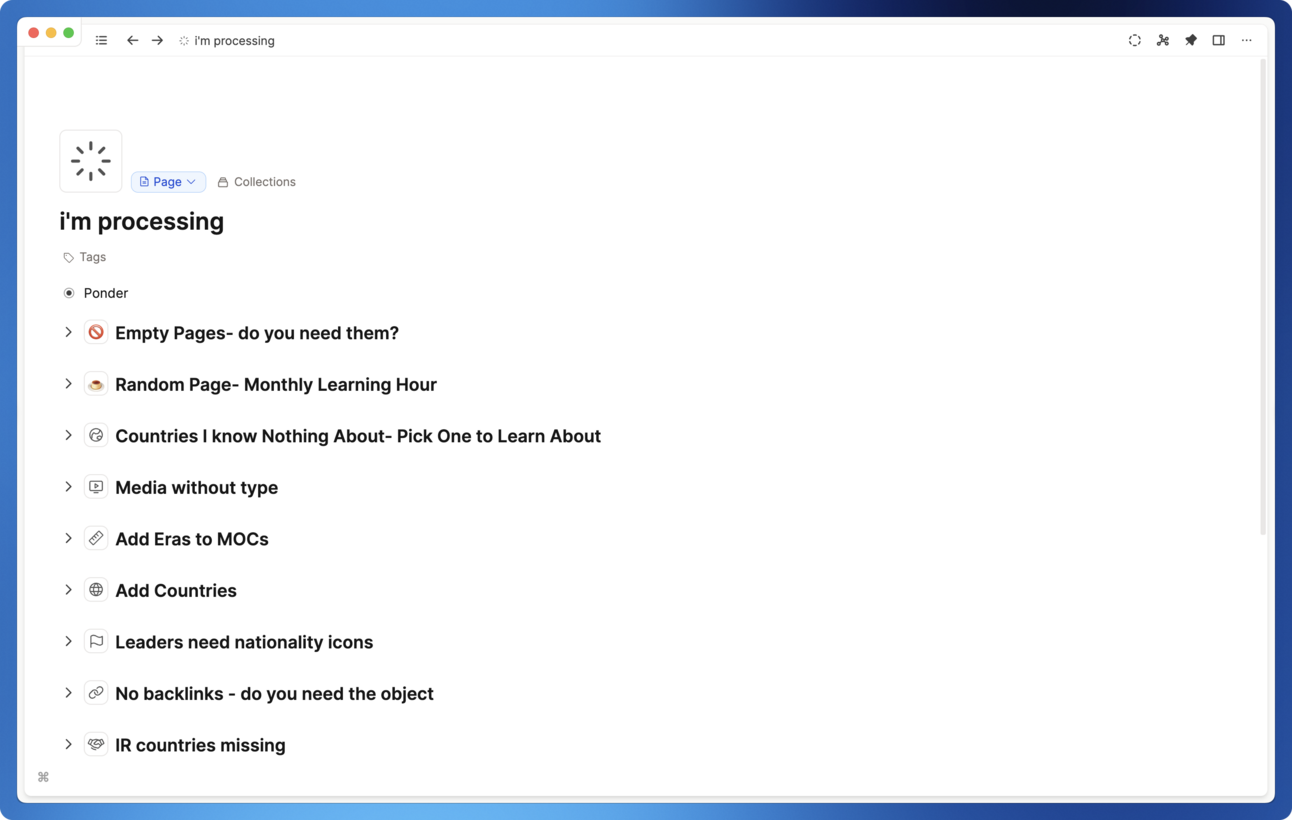
Task: Expand Empty Pages- do you need them?
Action: pyautogui.click(x=68, y=331)
